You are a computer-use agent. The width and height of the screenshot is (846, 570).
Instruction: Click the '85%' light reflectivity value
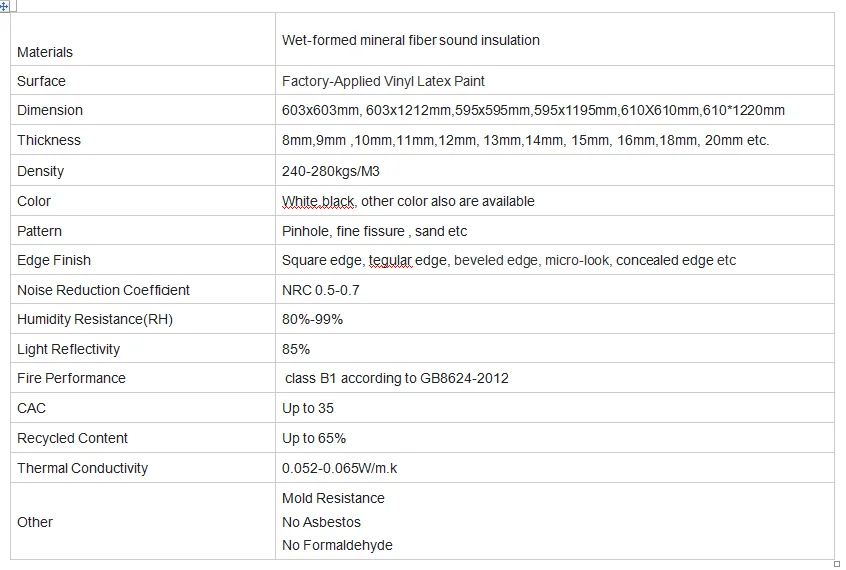pyautogui.click(x=296, y=349)
